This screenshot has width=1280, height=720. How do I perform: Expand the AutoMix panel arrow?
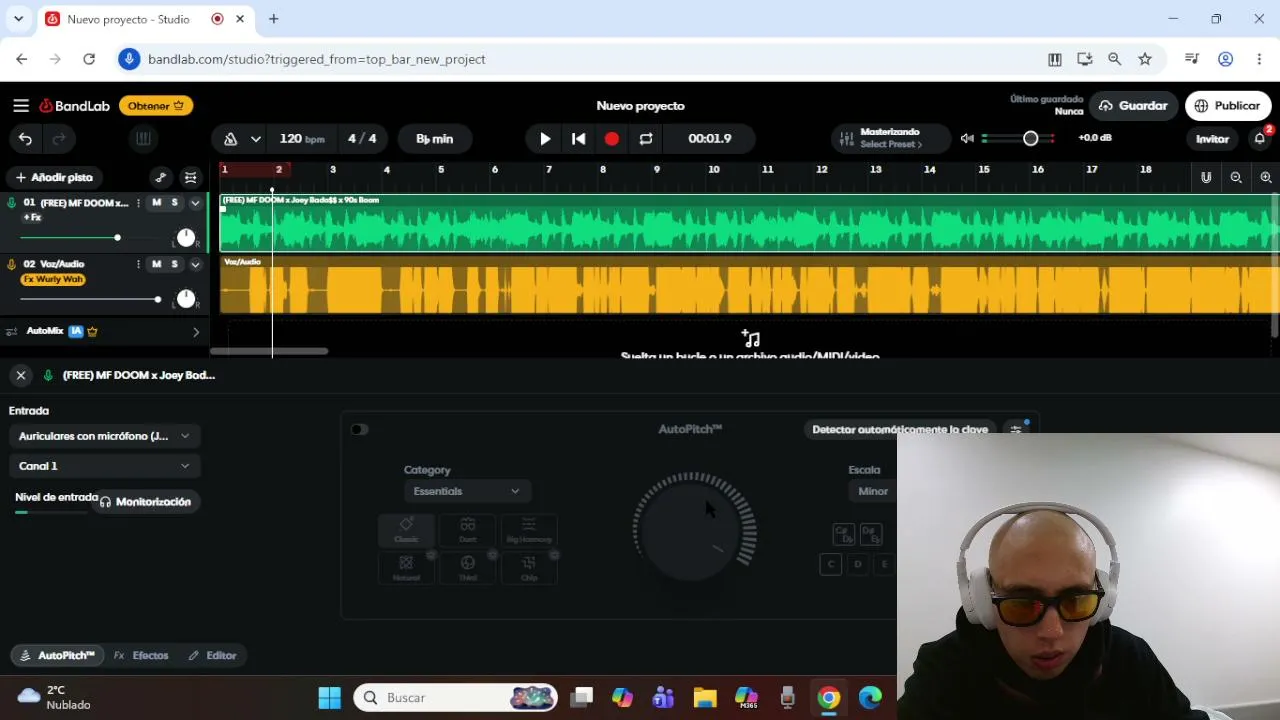pyautogui.click(x=195, y=331)
